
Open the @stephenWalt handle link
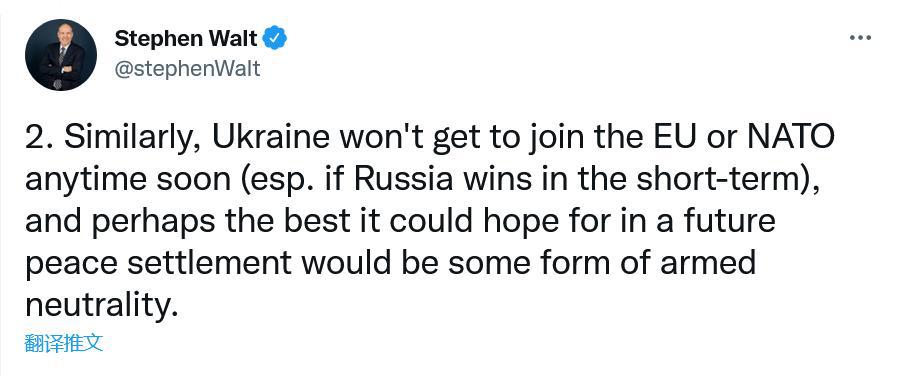click(x=187, y=69)
